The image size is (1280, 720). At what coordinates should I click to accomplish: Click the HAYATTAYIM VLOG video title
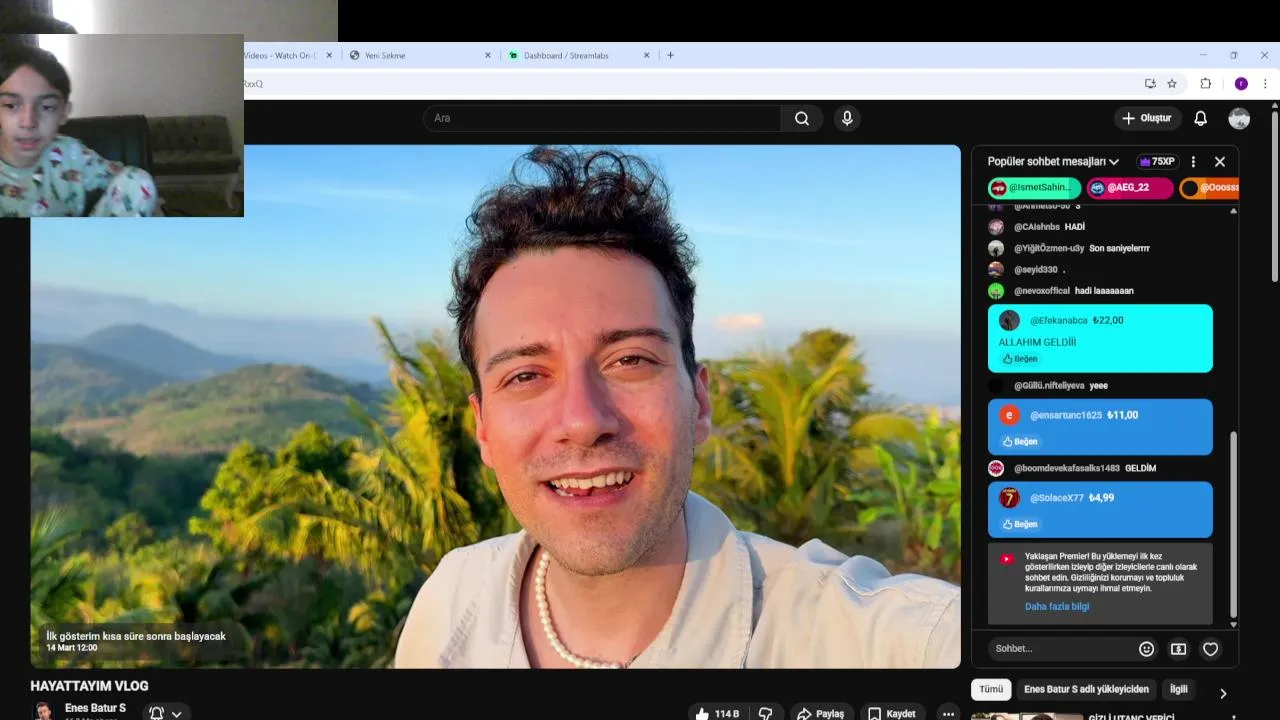[89, 686]
